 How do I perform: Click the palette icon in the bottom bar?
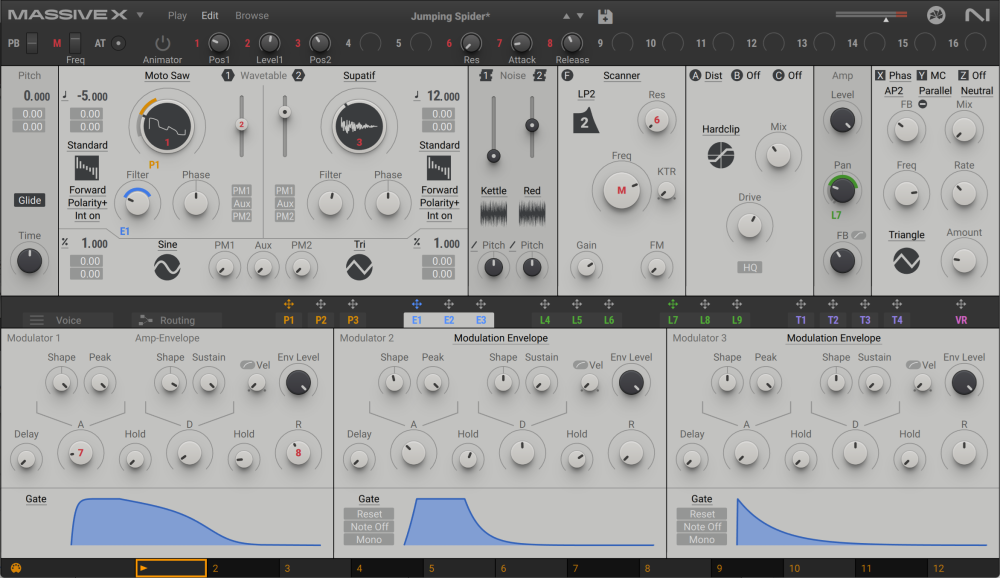16,568
